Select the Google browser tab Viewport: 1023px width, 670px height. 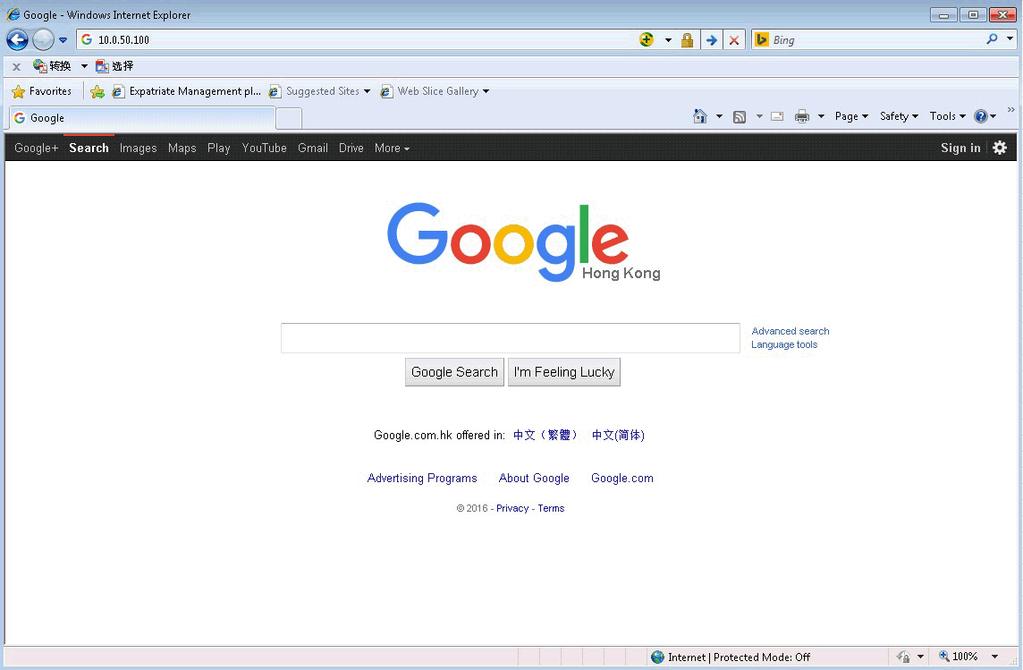(142, 118)
